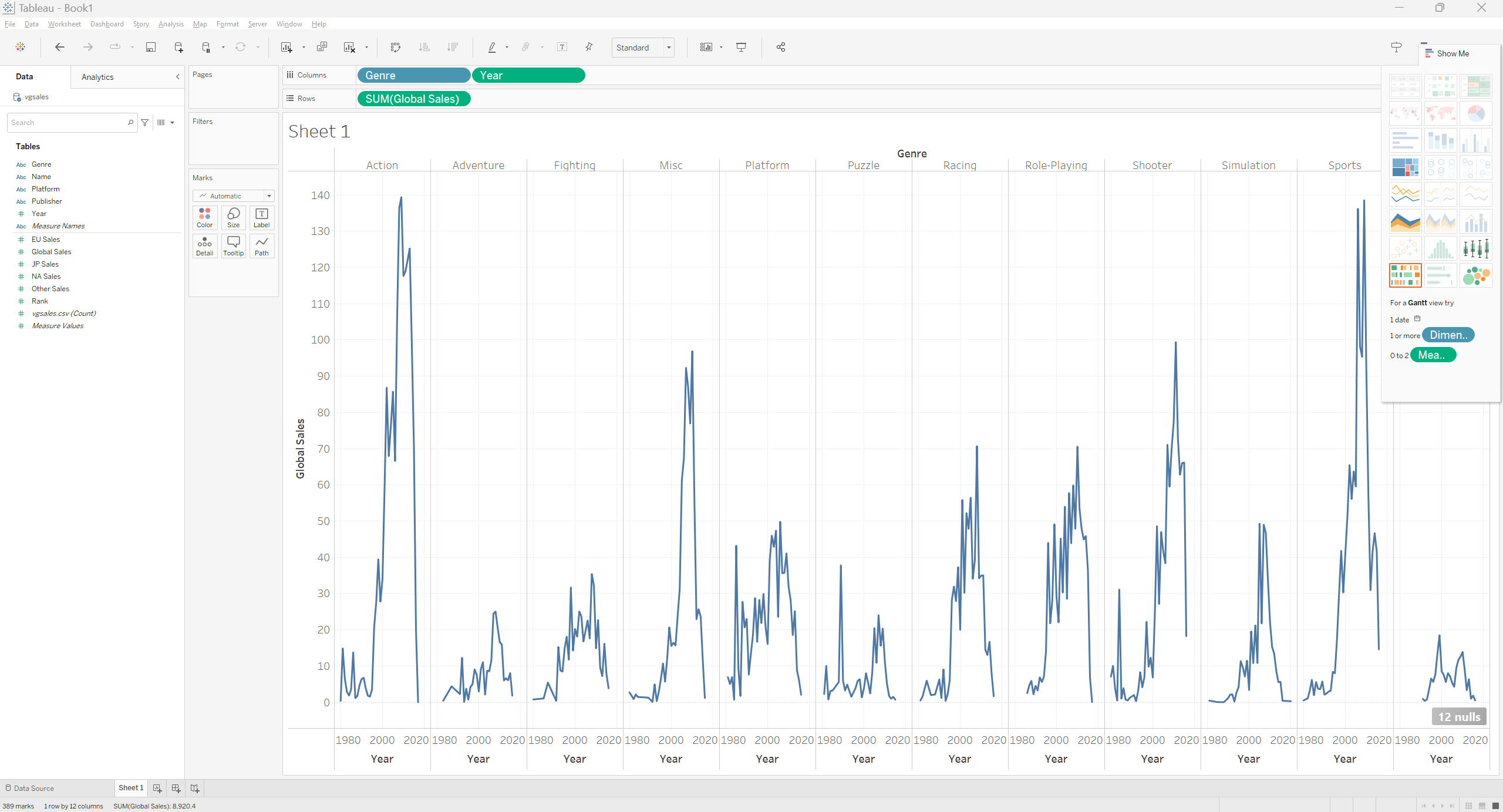Click the Year pill on Columns
This screenshot has height=812, width=1503.
(528, 75)
